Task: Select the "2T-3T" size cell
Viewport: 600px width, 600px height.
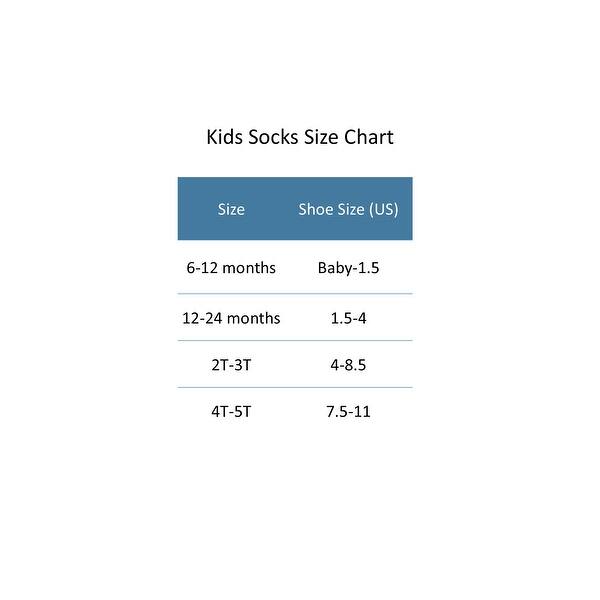Action: tap(231, 365)
